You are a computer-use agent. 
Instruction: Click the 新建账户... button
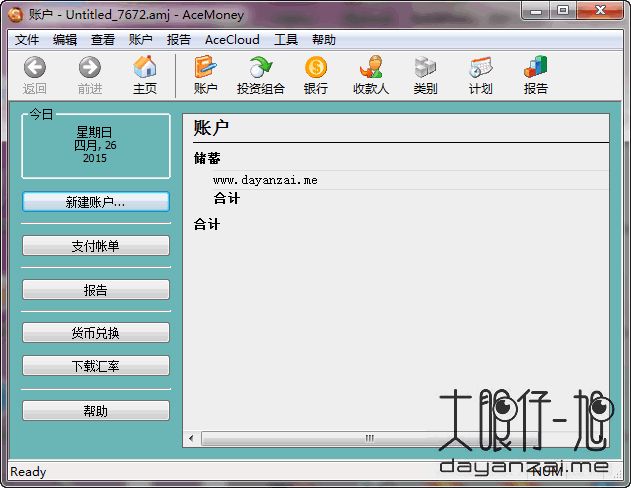(96, 202)
